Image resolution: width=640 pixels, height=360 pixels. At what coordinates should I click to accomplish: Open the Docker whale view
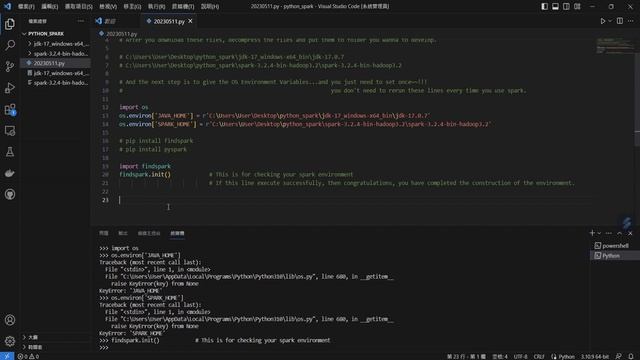10,173
